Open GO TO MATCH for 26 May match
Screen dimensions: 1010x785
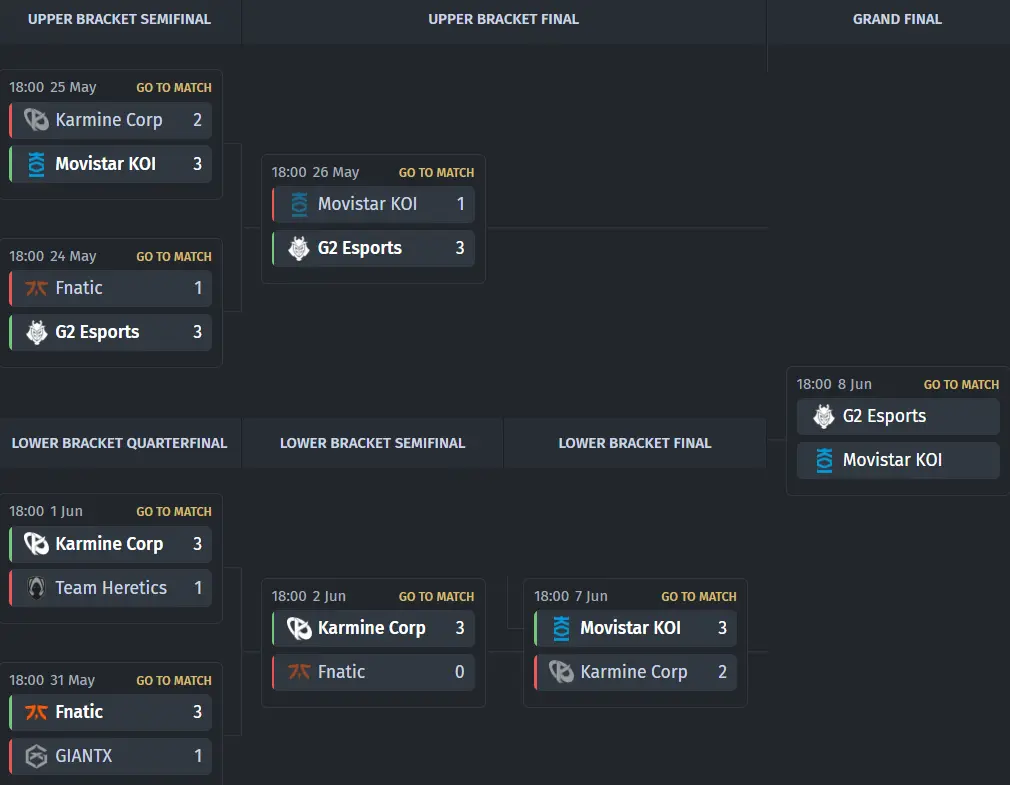(436, 173)
